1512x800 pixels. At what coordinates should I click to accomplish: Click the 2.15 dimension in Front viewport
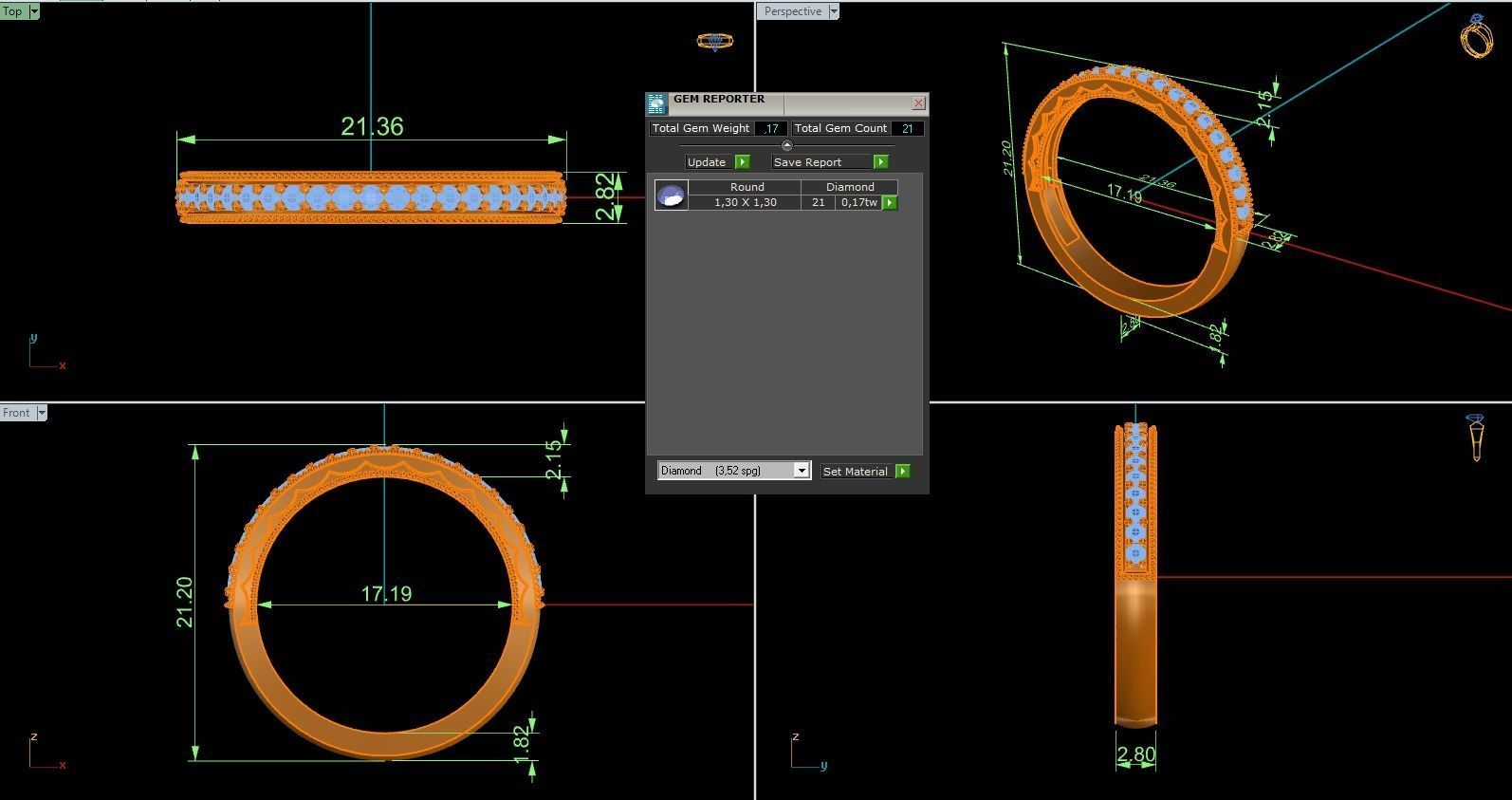pyautogui.click(x=554, y=460)
